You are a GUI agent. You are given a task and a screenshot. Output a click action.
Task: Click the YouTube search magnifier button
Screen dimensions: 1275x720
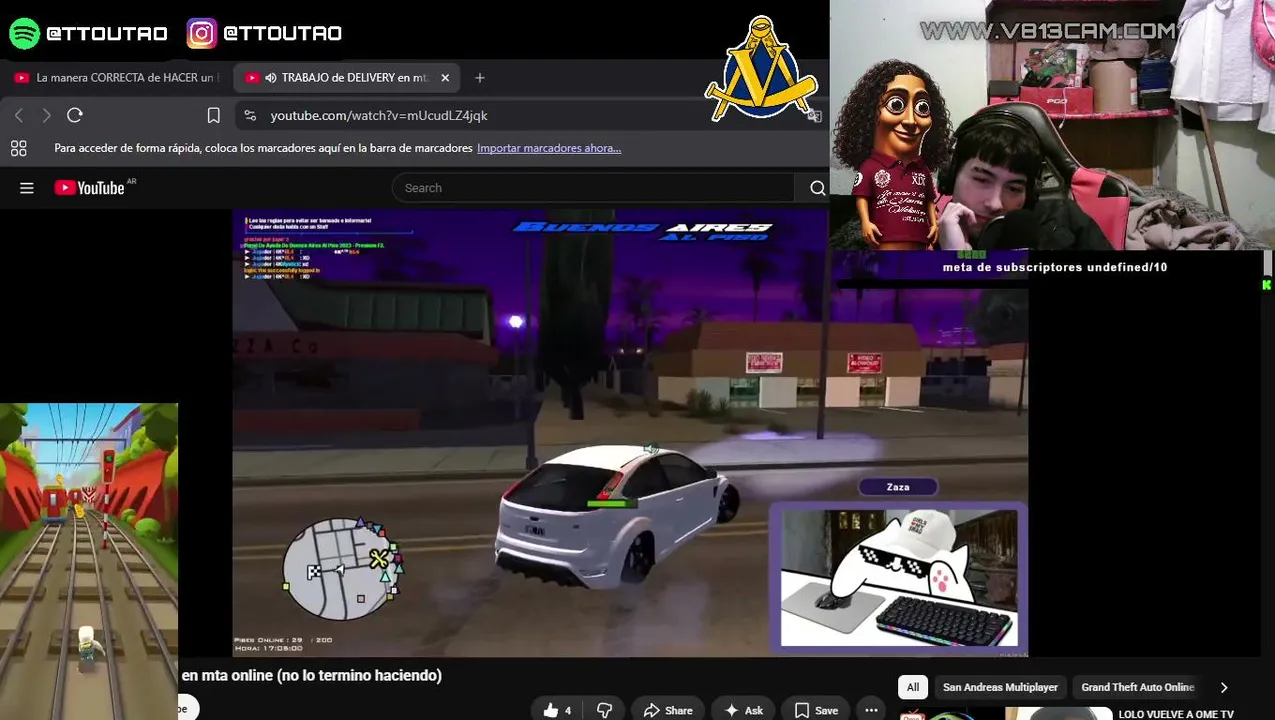click(x=817, y=188)
